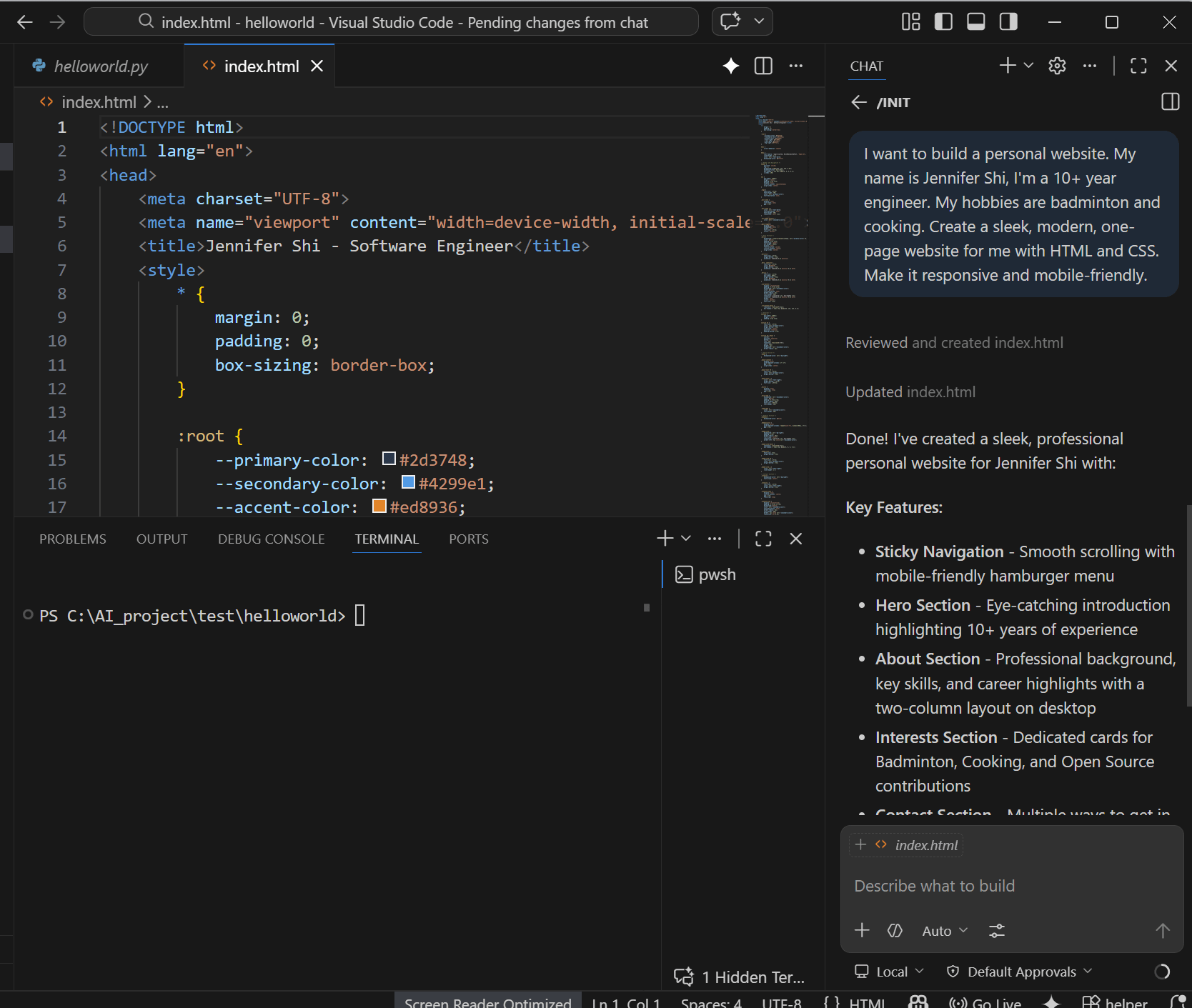Open editor More Actions menu
The width and height of the screenshot is (1192, 1008).
click(795, 66)
